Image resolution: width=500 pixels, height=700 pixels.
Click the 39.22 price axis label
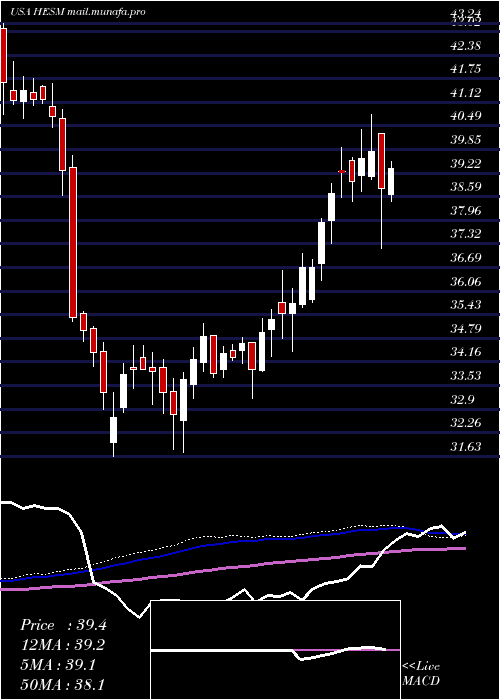465,163
